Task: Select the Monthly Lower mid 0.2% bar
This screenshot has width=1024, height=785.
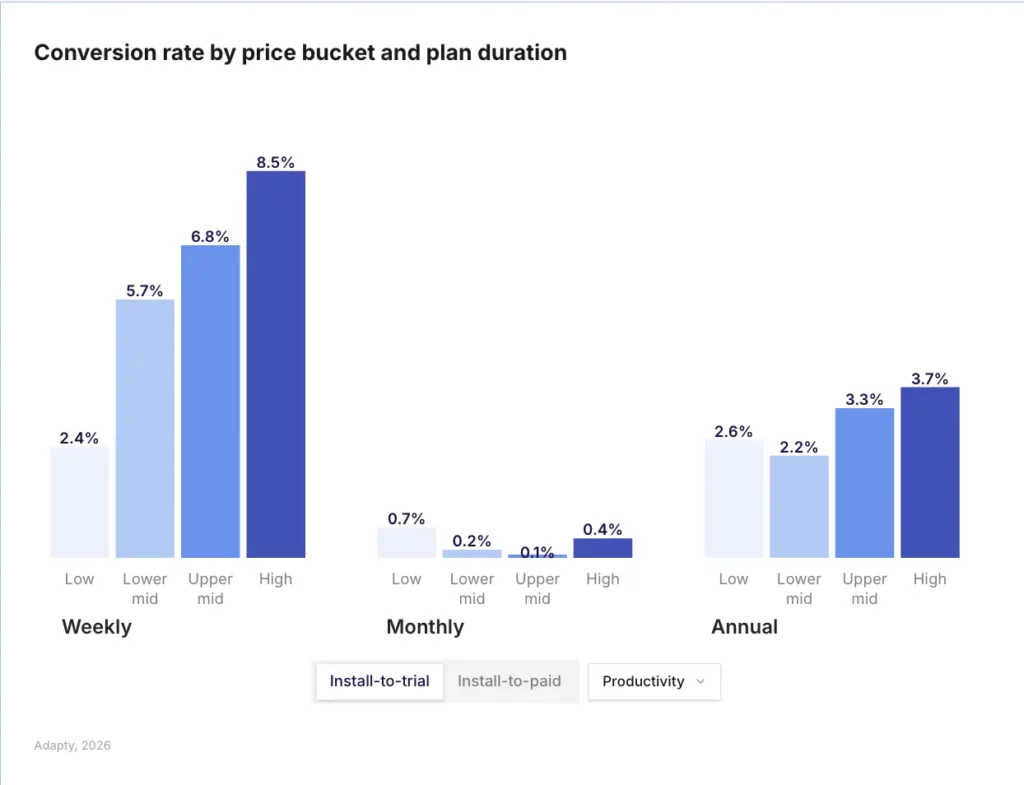Action: 471,552
